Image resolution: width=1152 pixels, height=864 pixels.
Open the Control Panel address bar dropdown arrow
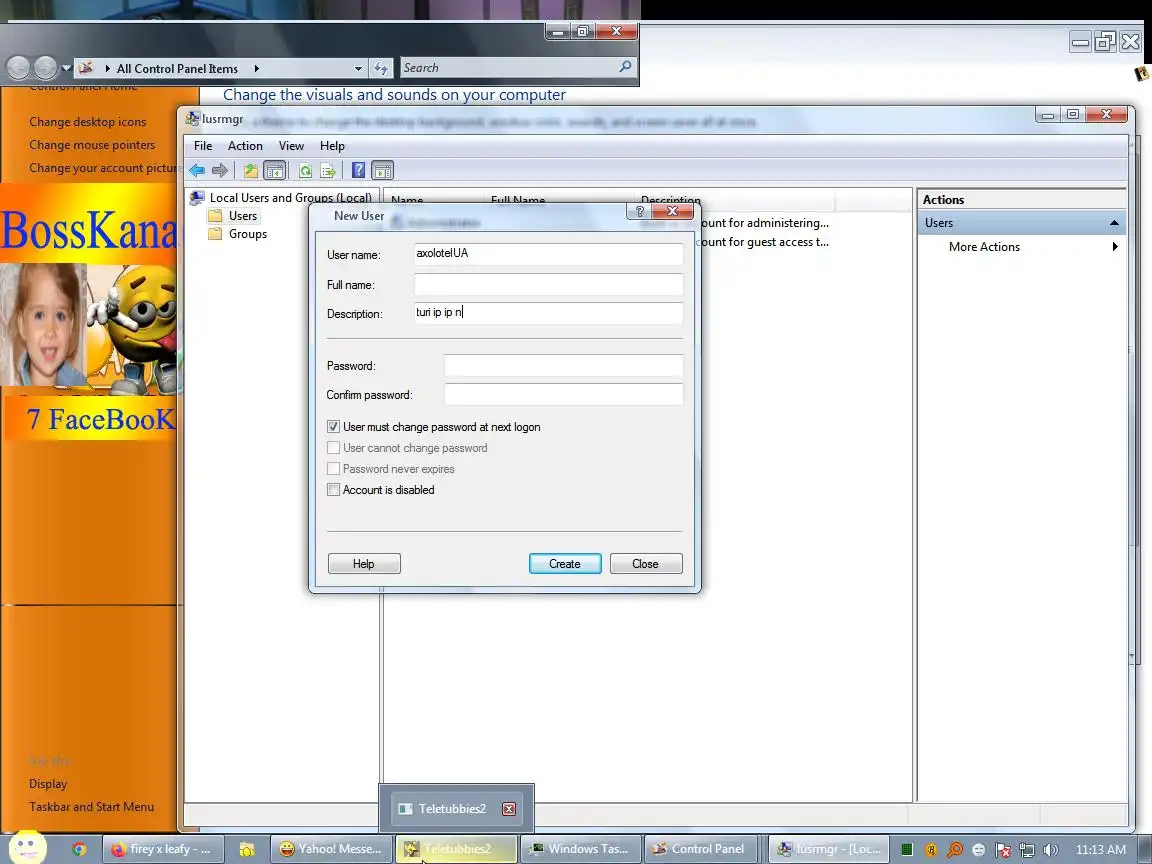[358, 68]
